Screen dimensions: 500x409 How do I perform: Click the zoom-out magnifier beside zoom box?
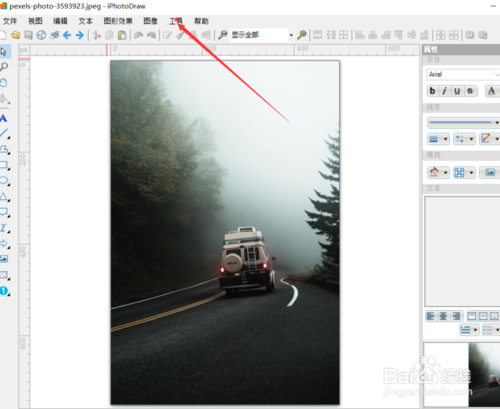(222, 35)
